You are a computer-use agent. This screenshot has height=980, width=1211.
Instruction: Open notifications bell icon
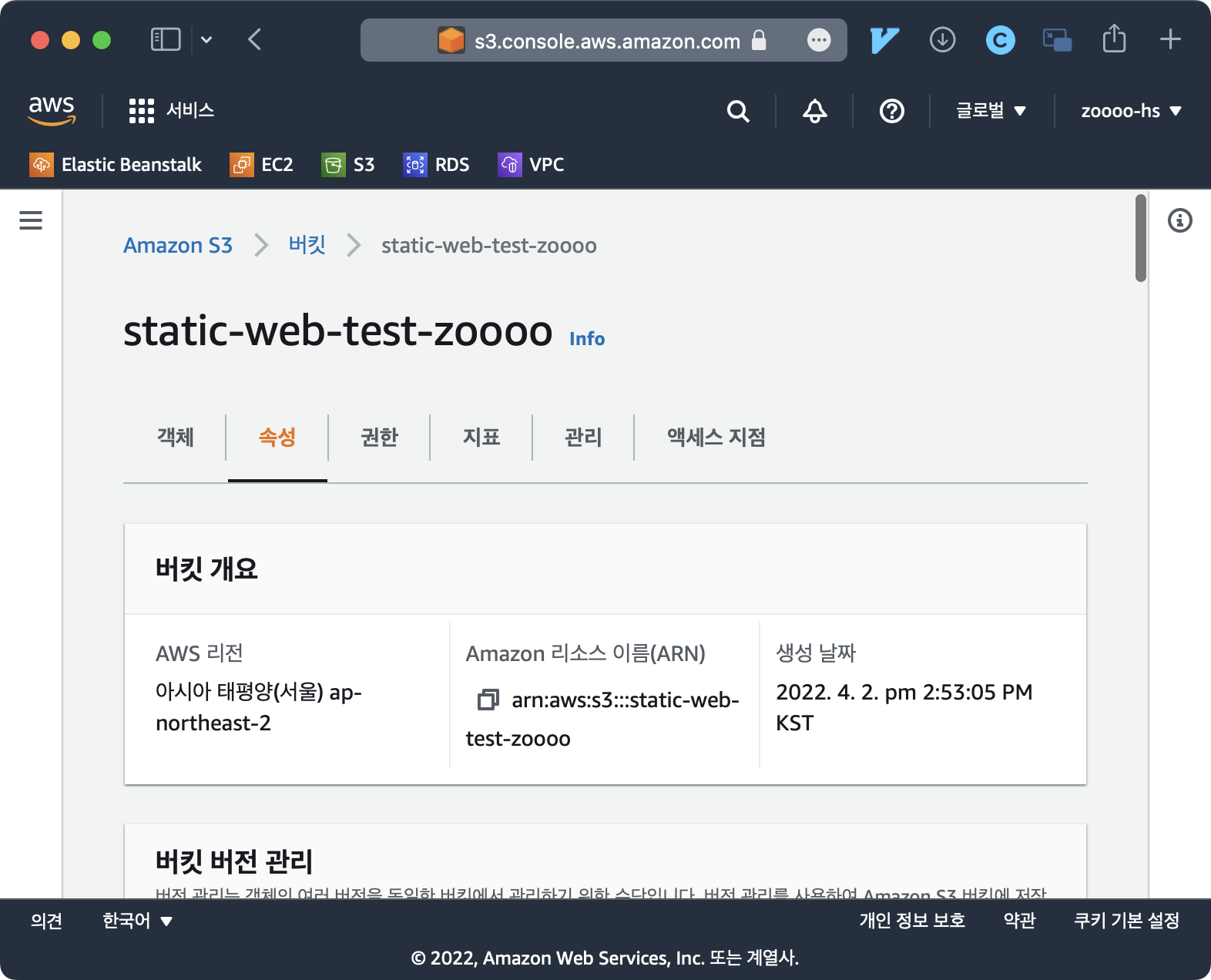814,111
